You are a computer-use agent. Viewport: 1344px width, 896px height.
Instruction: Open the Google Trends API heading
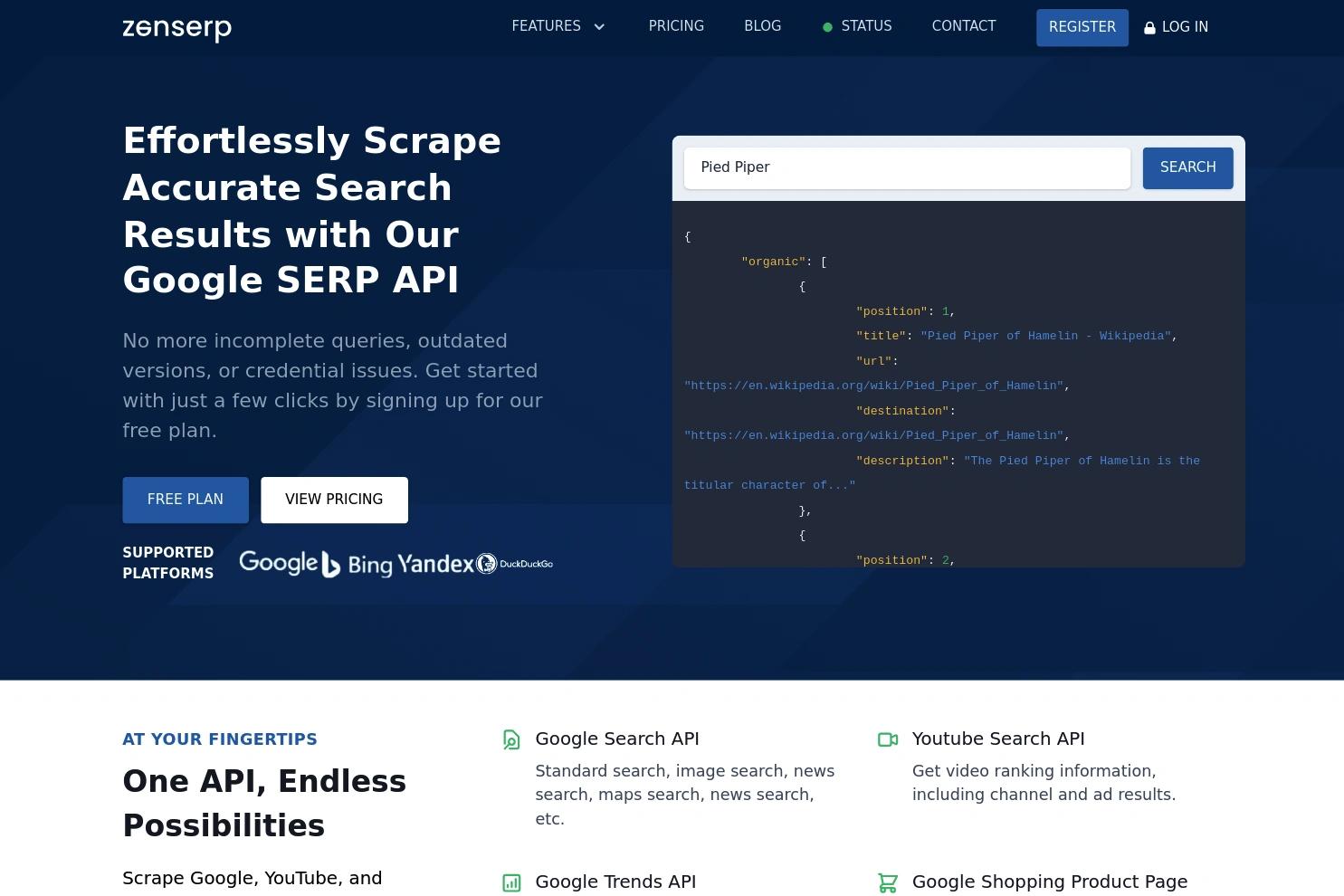tap(615, 882)
